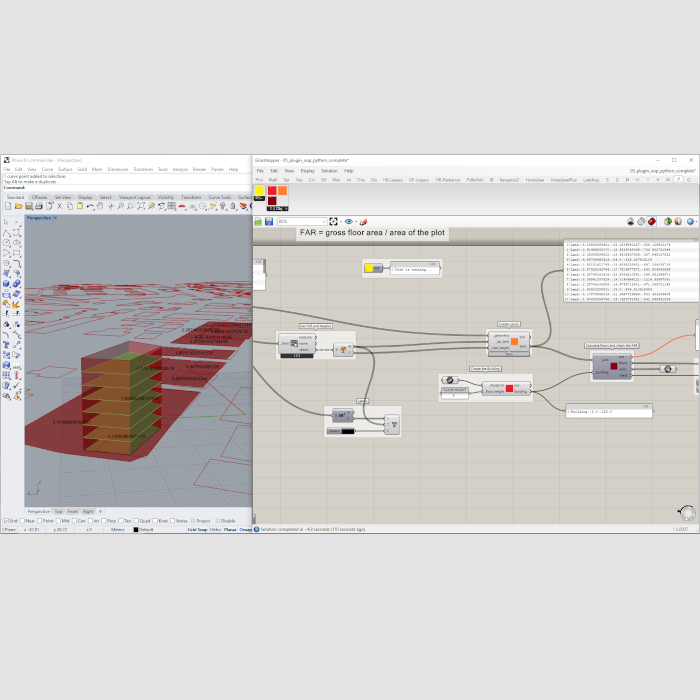Enable the Near osnap checkbox
Image resolution: width=700 pixels, height=700 pixels.
(x=22, y=521)
